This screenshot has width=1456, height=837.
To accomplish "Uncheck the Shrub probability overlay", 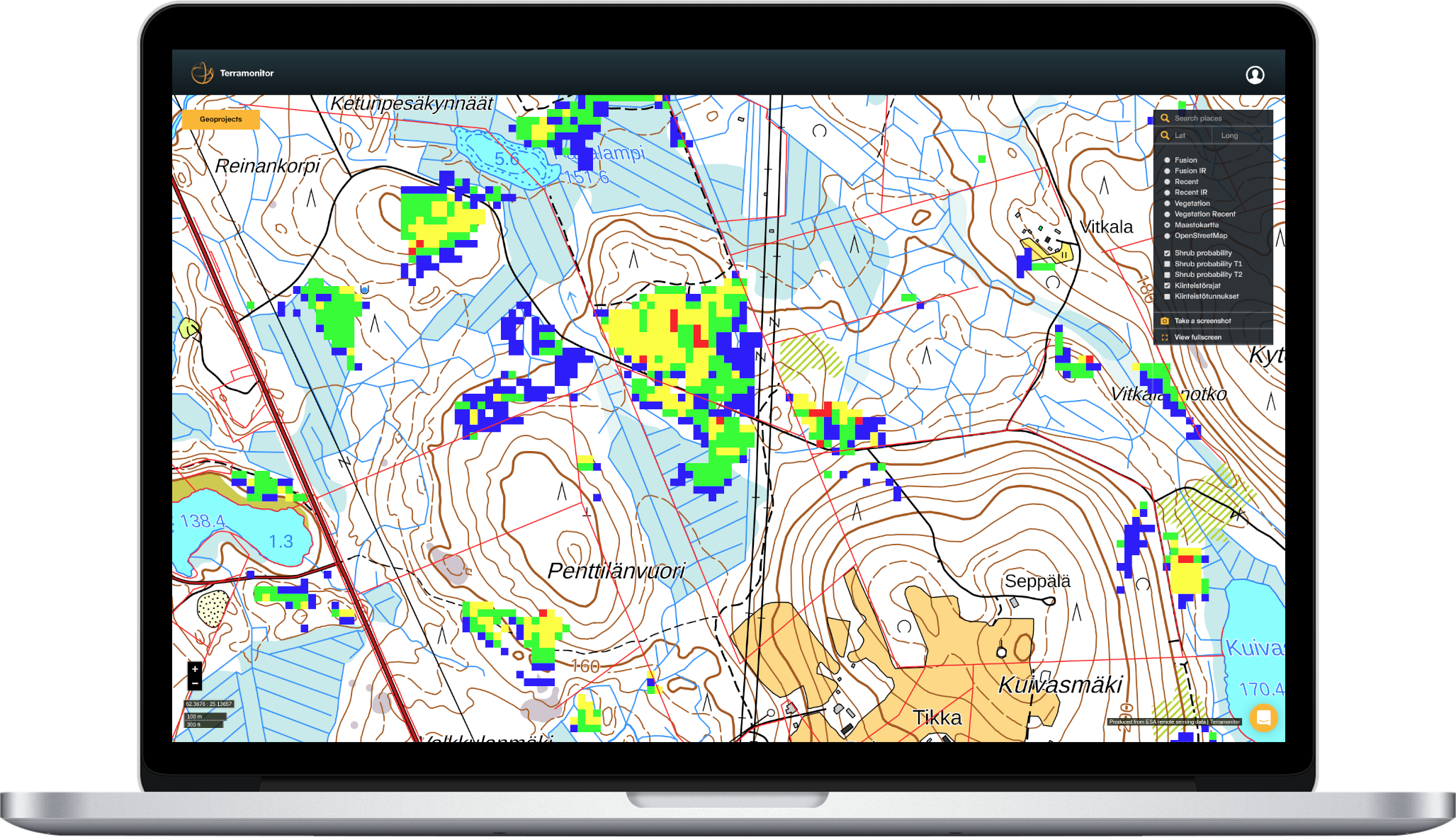I will click(x=1167, y=253).
